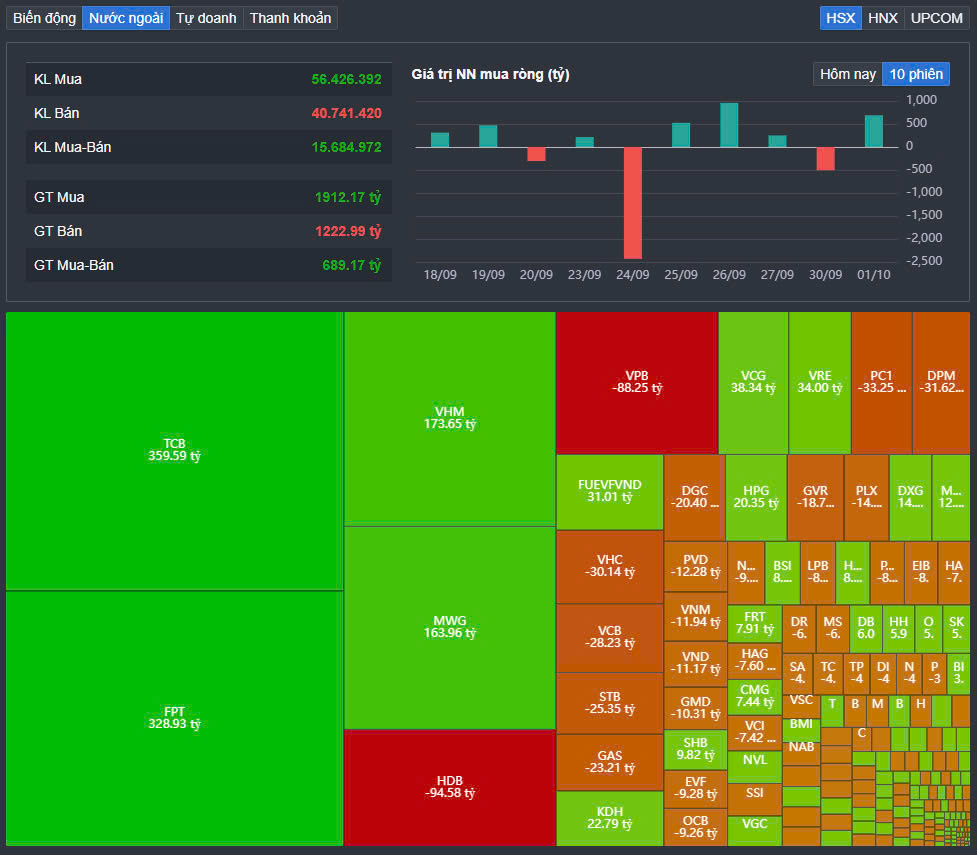Open the HDB red treemap tile

point(450,788)
